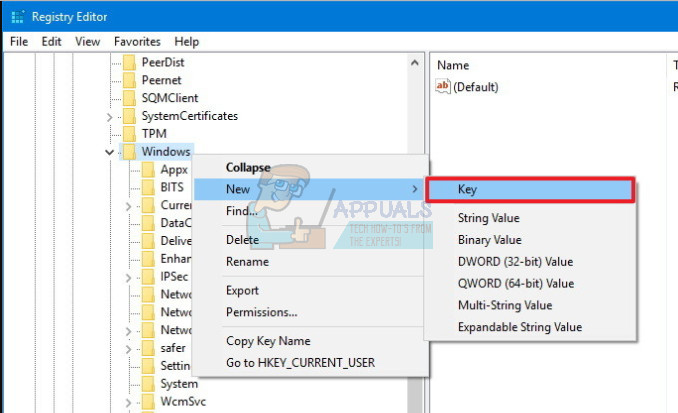Viewport: 678px width, 413px height.
Task: Select the TPM key label
Action: pyautogui.click(x=154, y=134)
